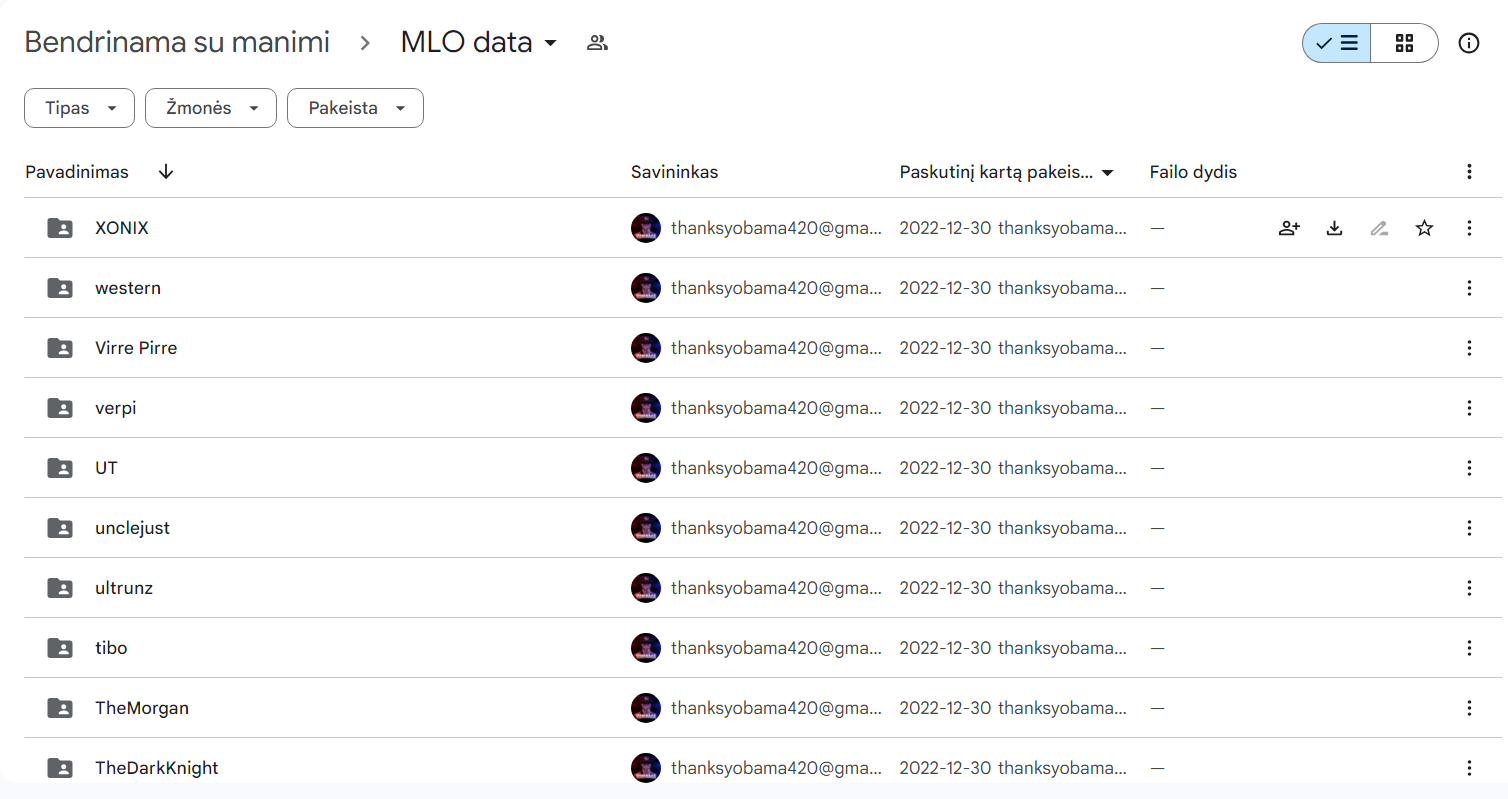Star the XONIX folder
Viewport: 1508px width, 799px height.
[x=1424, y=228]
